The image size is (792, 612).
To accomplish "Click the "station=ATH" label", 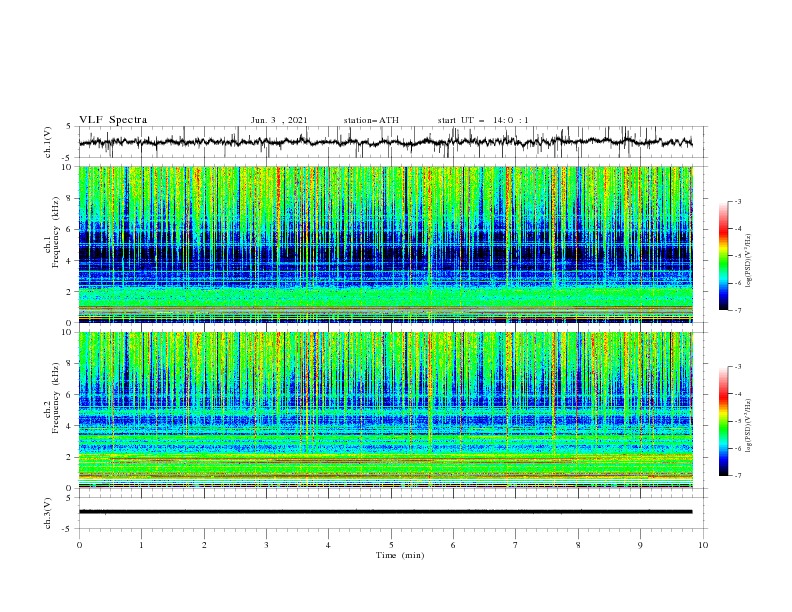I will 371,120.
